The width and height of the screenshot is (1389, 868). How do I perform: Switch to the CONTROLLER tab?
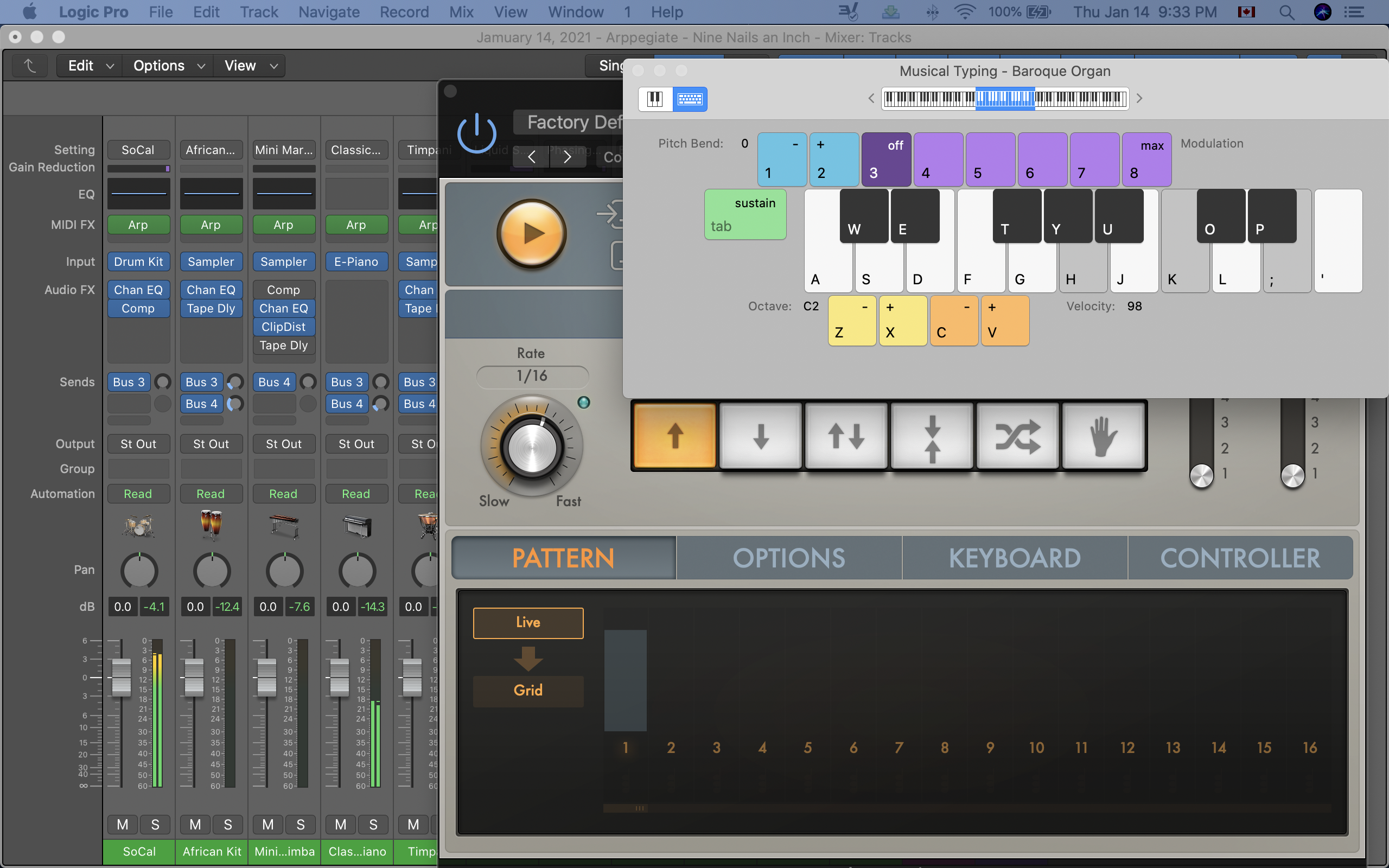(1240, 558)
